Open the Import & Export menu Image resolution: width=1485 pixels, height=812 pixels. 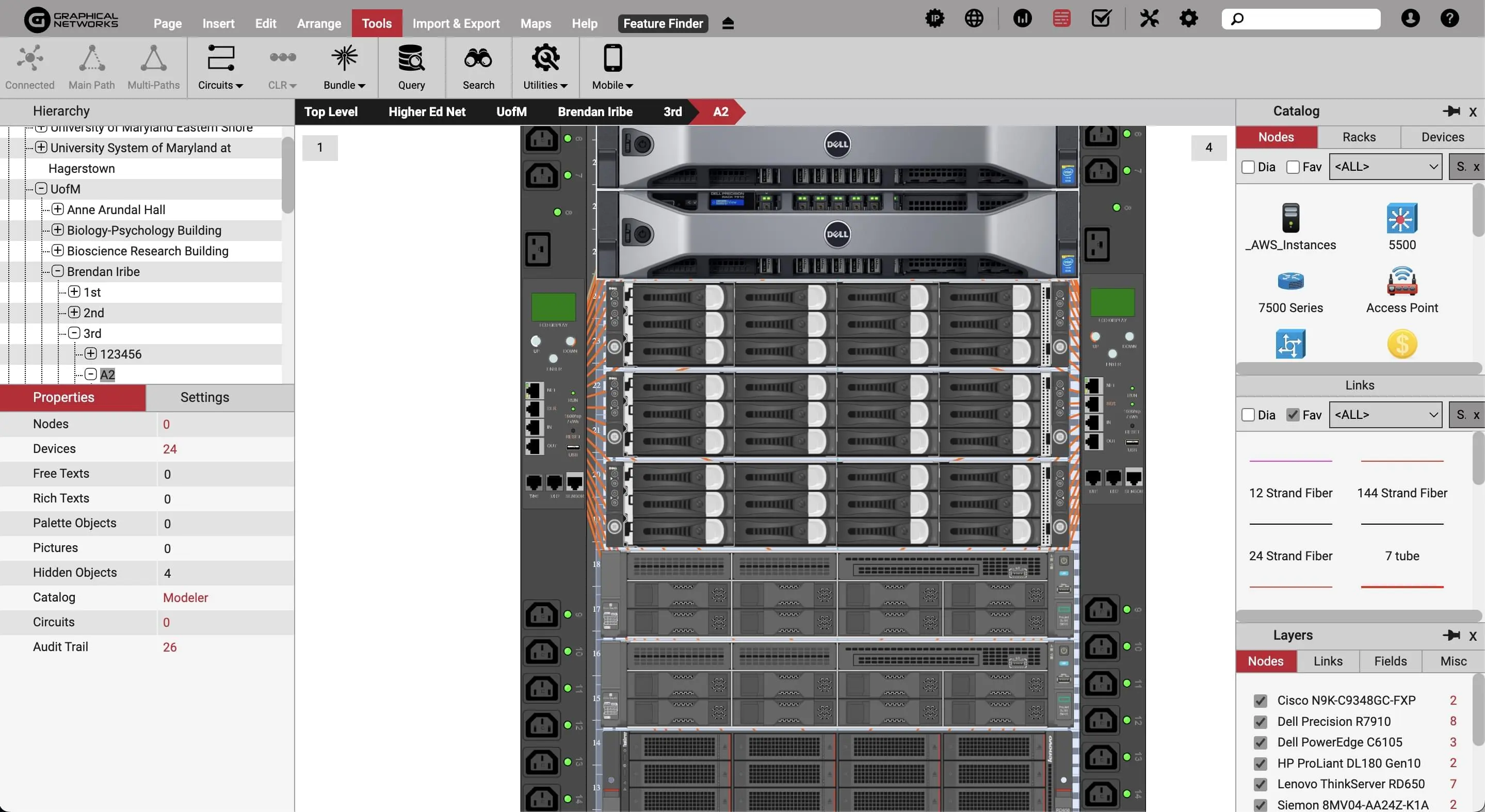click(456, 23)
